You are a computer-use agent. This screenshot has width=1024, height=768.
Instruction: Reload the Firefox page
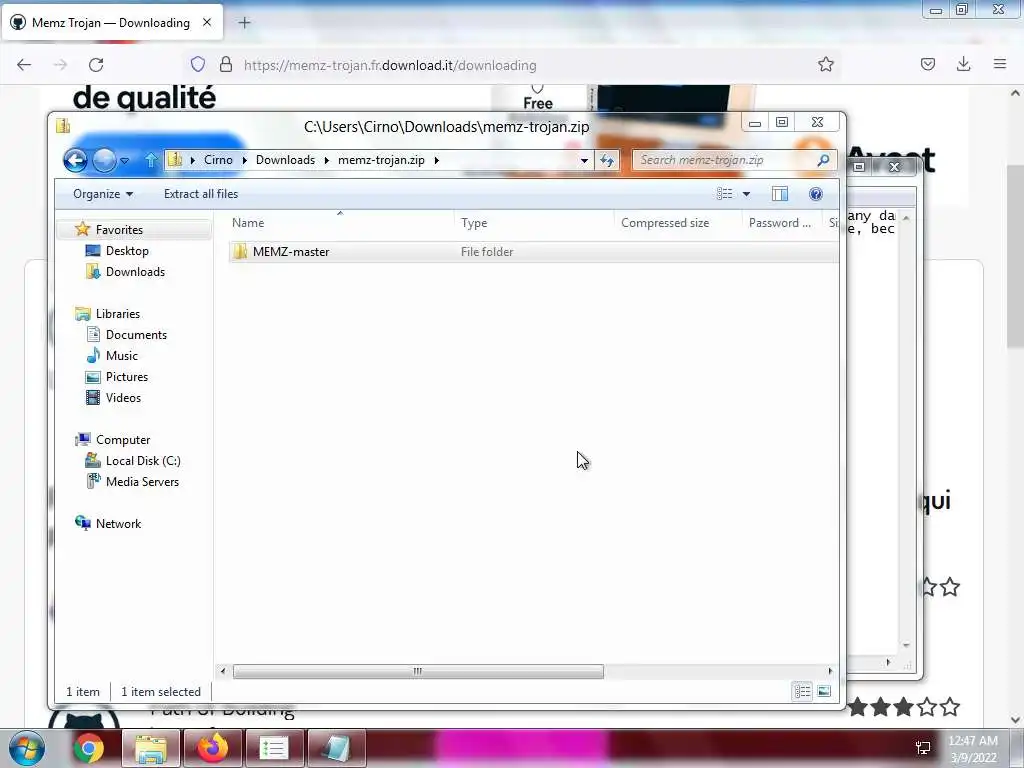click(x=96, y=65)
